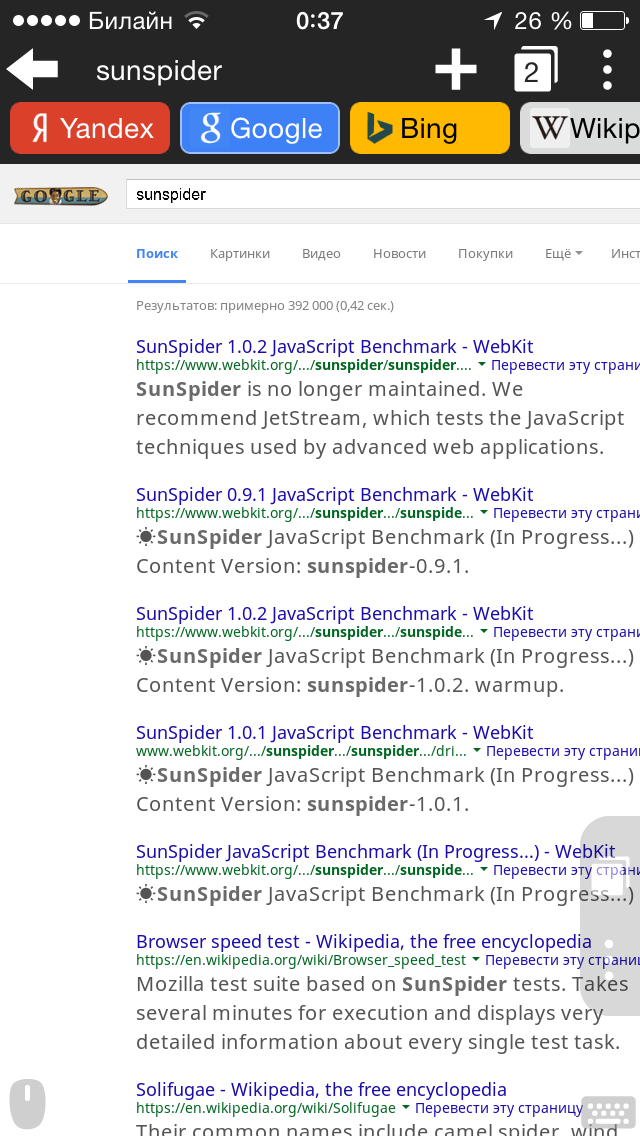Image resolution: width=640 pixels, height=1136 pixels.
Task: Translate the Solifugae page via Перевести эту страницу
Action: point(499,1108)
